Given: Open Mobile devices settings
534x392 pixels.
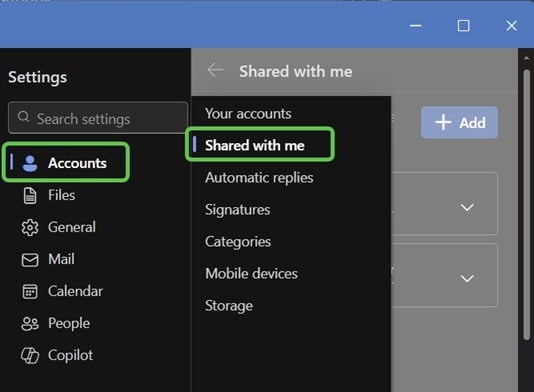Looking at the screenshot, I should pyautogui.click(x=251, y=274).
